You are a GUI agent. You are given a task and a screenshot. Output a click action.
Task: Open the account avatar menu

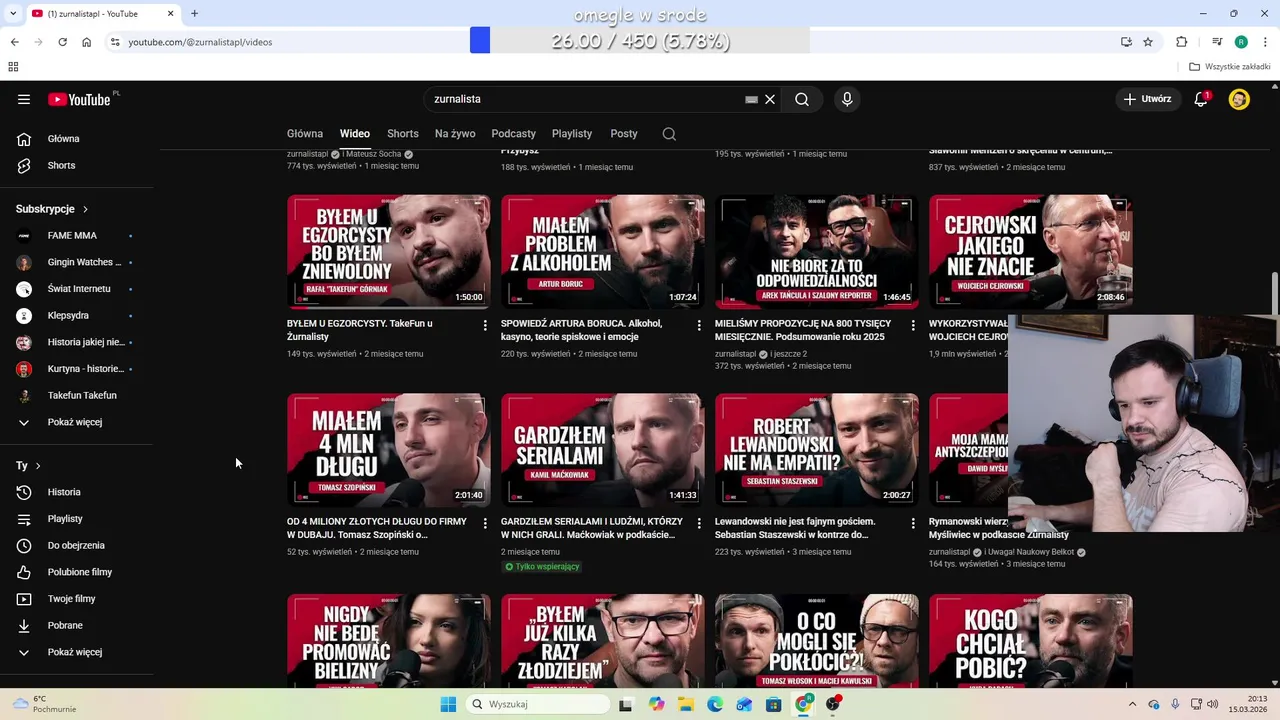click(x=1239, y=99)
